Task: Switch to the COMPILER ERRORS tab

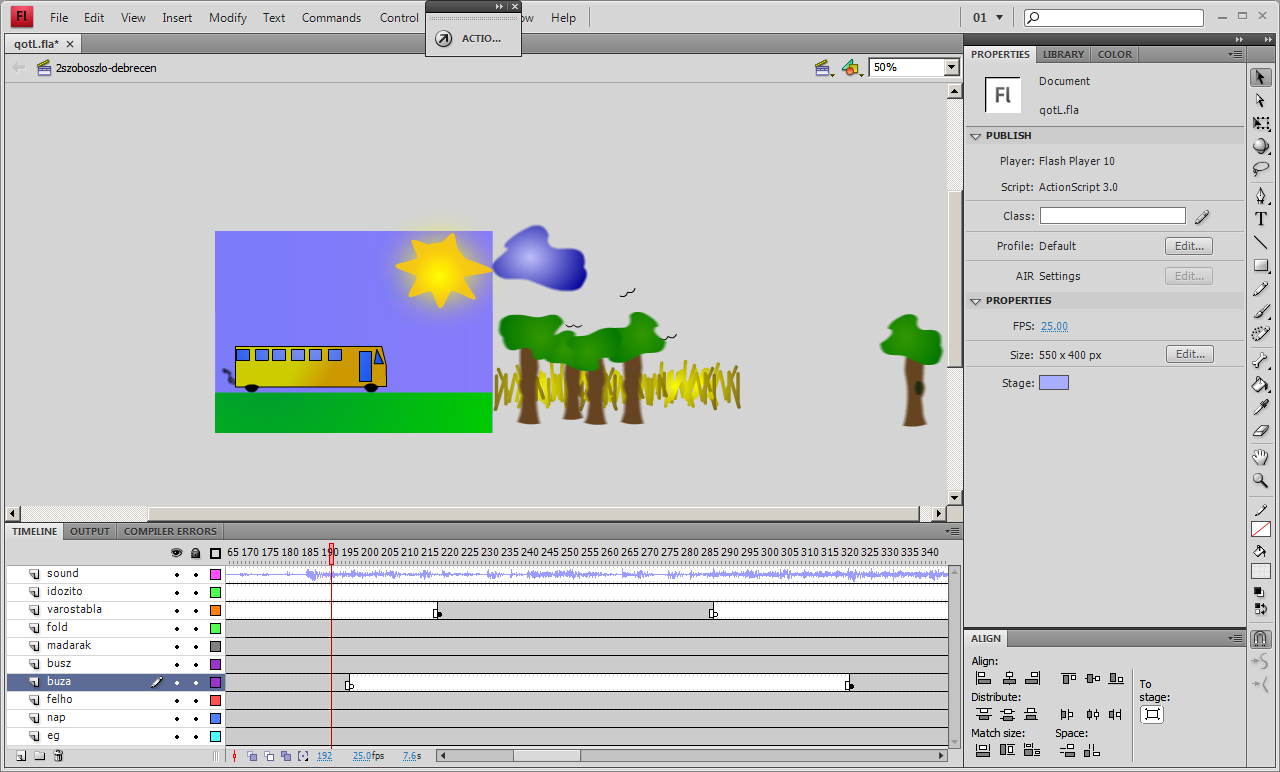Action: [170, 531]
